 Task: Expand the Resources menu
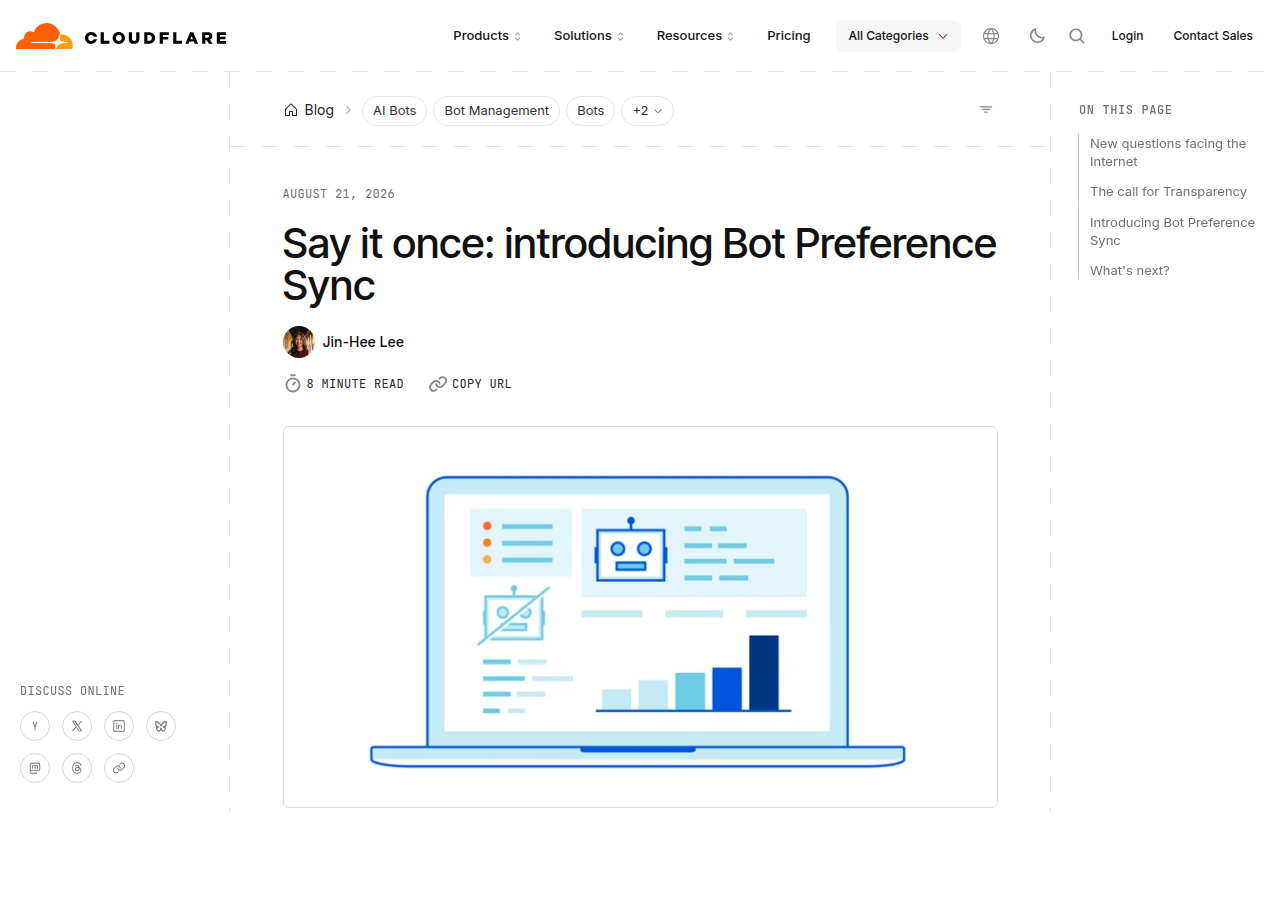coord(695,36)
